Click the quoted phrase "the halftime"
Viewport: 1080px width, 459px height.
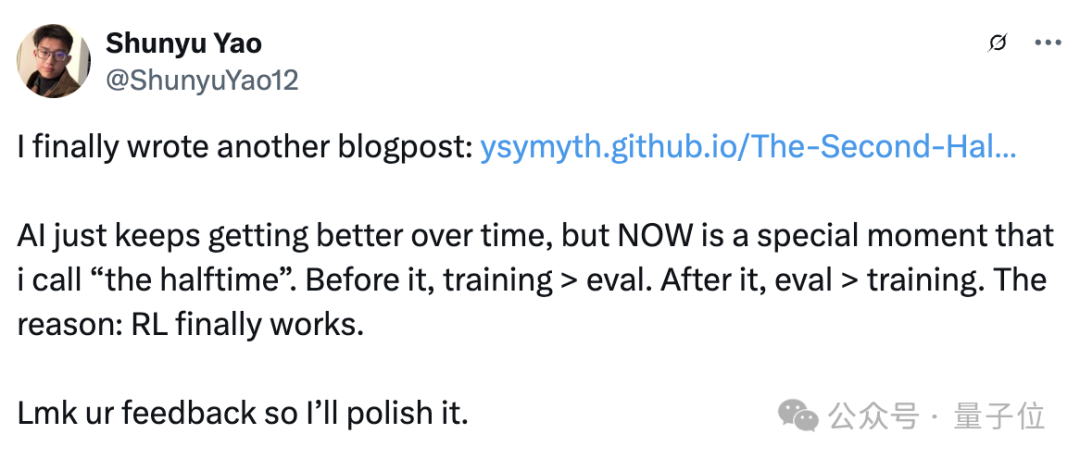click(199, 280)
